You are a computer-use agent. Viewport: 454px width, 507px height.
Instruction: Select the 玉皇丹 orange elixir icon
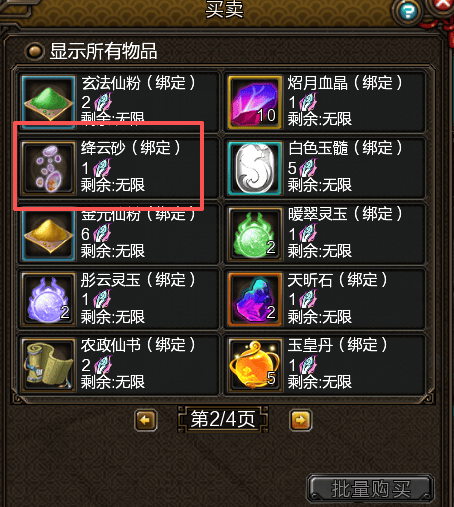(x=255, y=365)
